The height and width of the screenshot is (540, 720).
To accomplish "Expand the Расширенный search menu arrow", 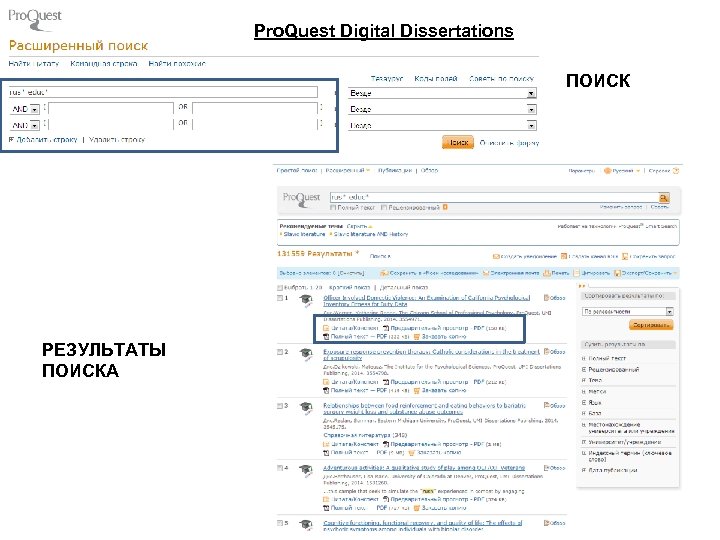I will coord(368,170).
